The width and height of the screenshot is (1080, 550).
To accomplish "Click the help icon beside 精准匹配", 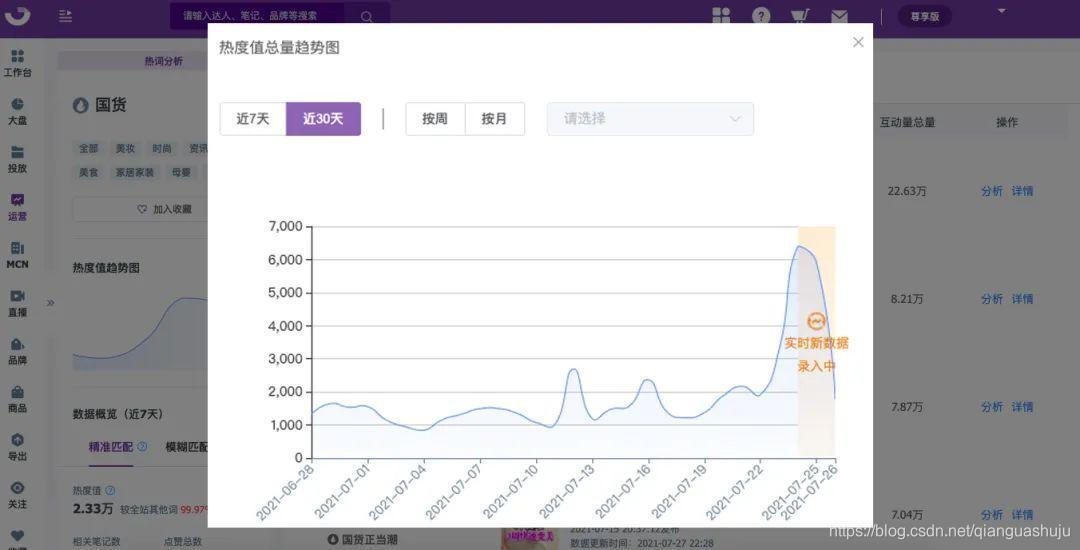I will click(142, 447).
